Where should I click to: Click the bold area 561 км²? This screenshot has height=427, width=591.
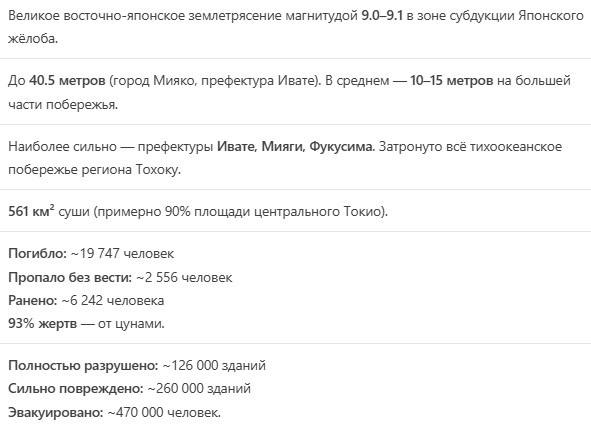point(31,211)
